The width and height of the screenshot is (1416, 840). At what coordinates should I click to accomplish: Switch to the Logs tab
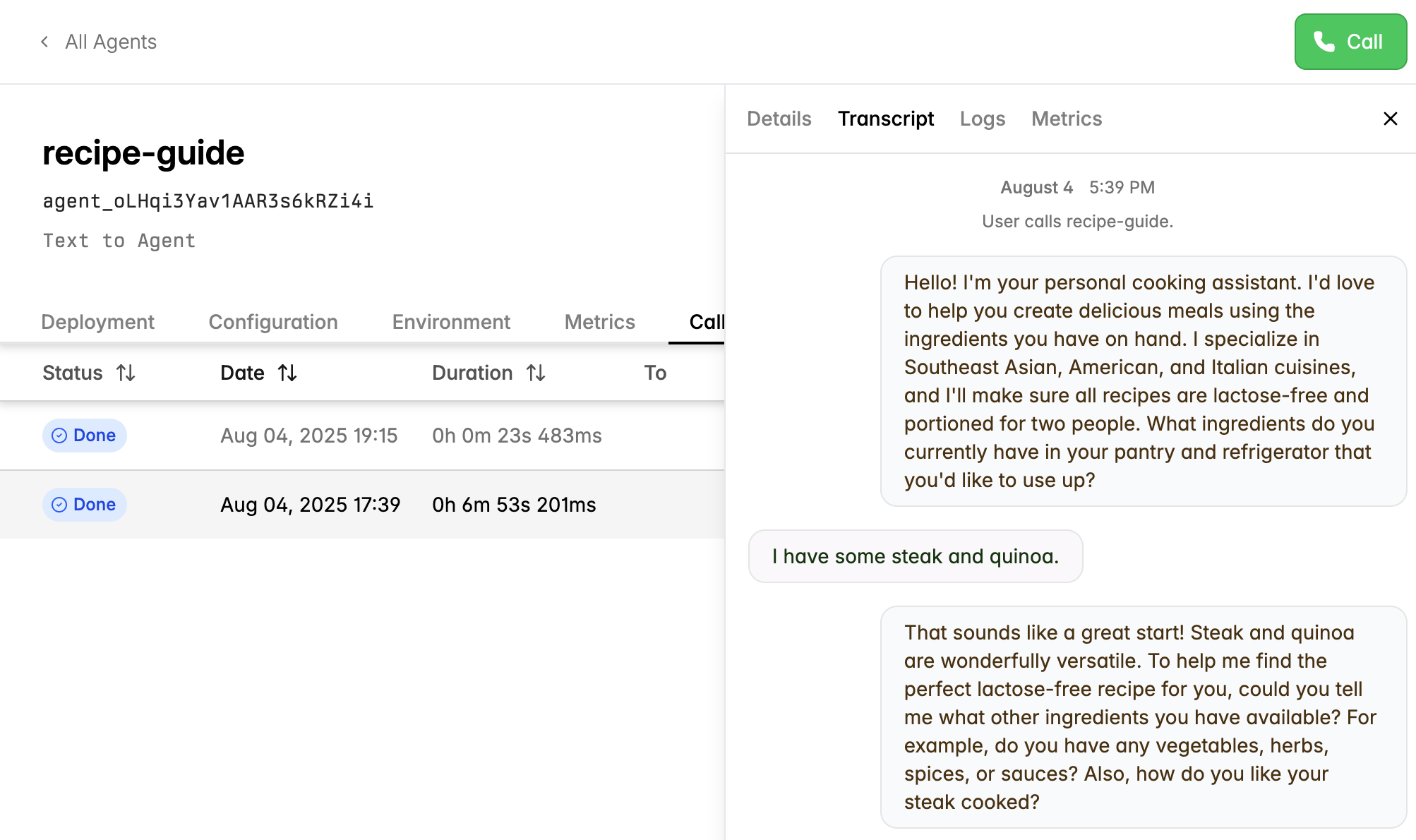tap(983, 119)
